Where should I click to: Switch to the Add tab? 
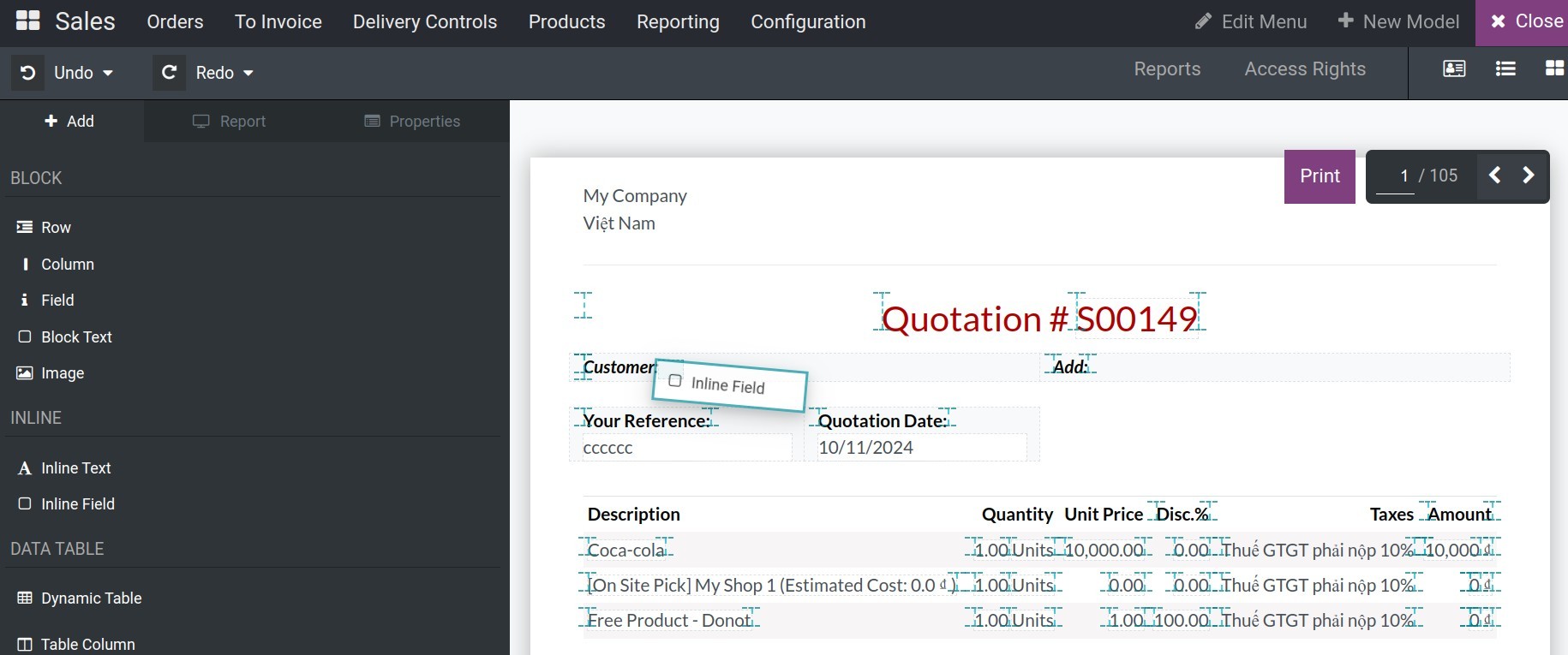[x=70, y=122]
